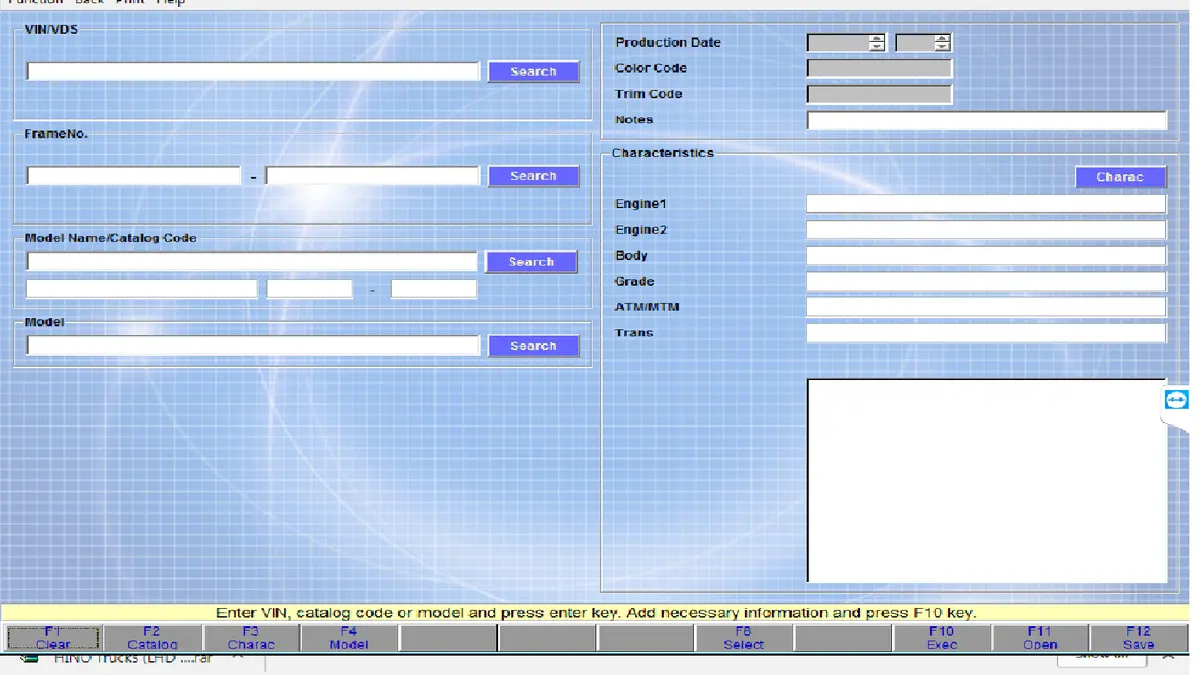Click the F8 Select function key
1200x675 pixels.
[x=743, y=638]
